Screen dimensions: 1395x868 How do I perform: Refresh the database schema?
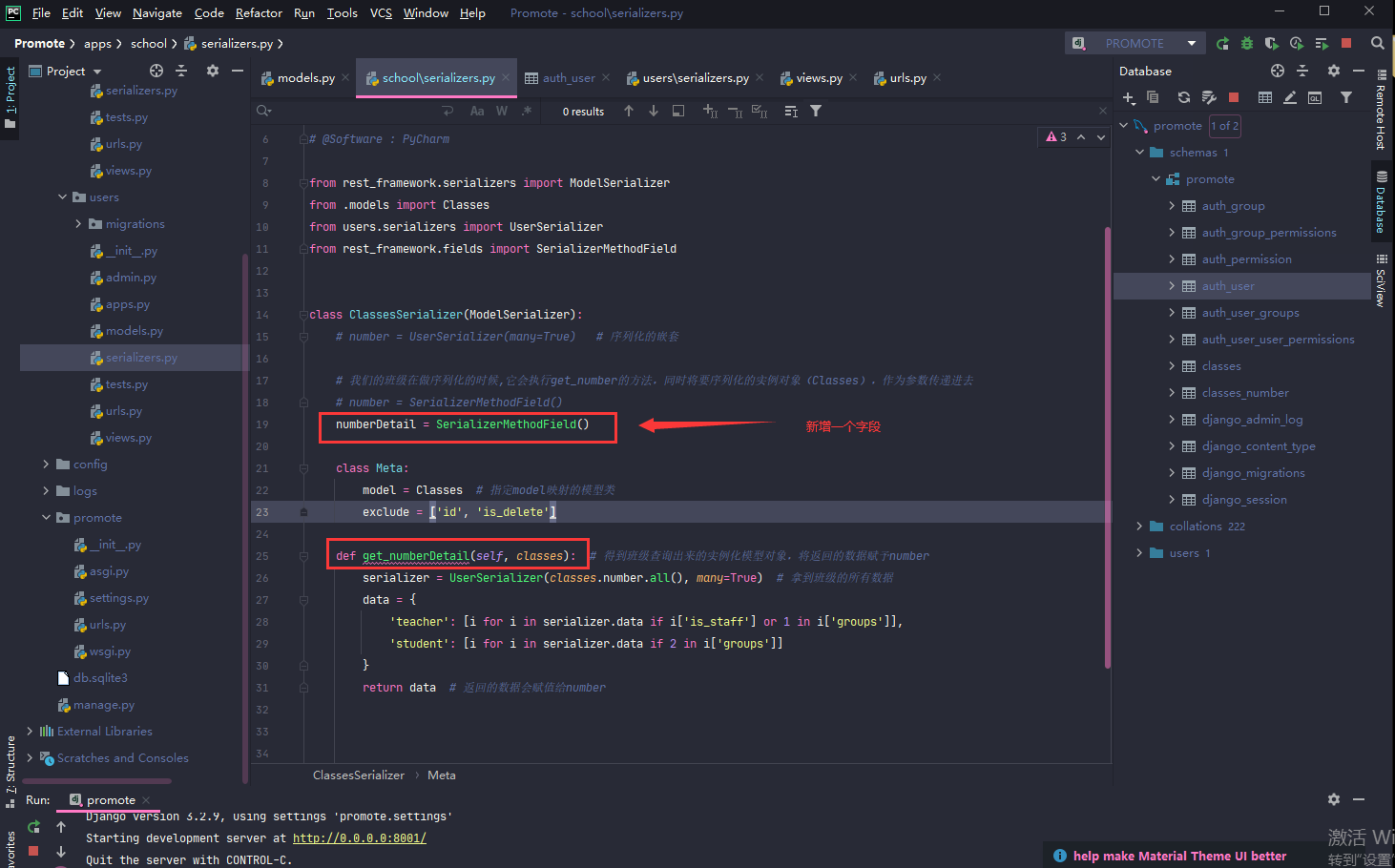point(1184,97)
